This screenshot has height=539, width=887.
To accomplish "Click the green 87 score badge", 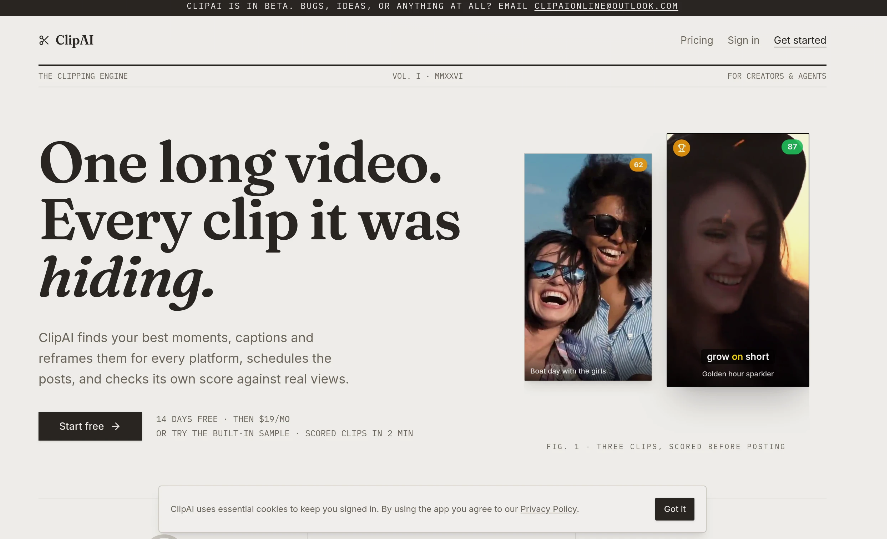I will pyautogui.click(x=792, y=147).
